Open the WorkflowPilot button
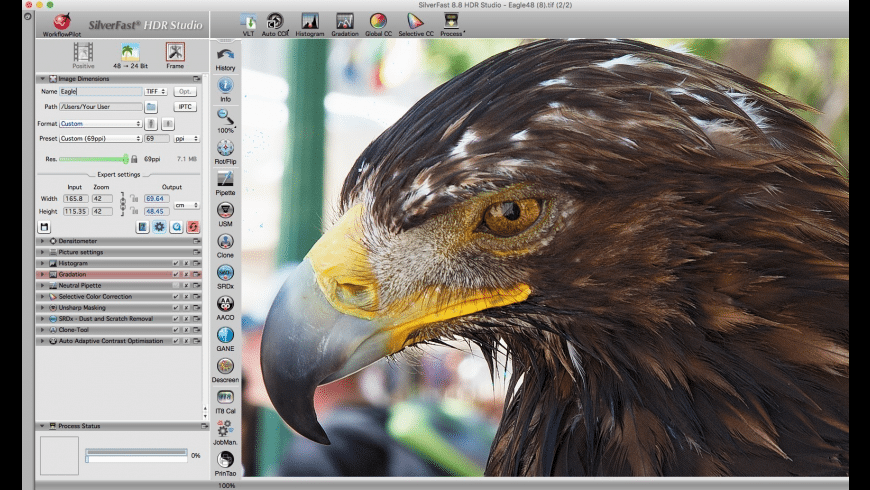Image resolution: width=870 pixels, height=490 pixels. coord(62,21)
